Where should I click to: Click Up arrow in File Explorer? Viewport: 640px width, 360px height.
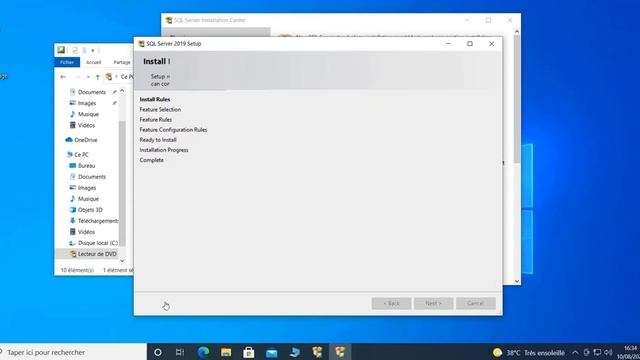click(98, 77)
